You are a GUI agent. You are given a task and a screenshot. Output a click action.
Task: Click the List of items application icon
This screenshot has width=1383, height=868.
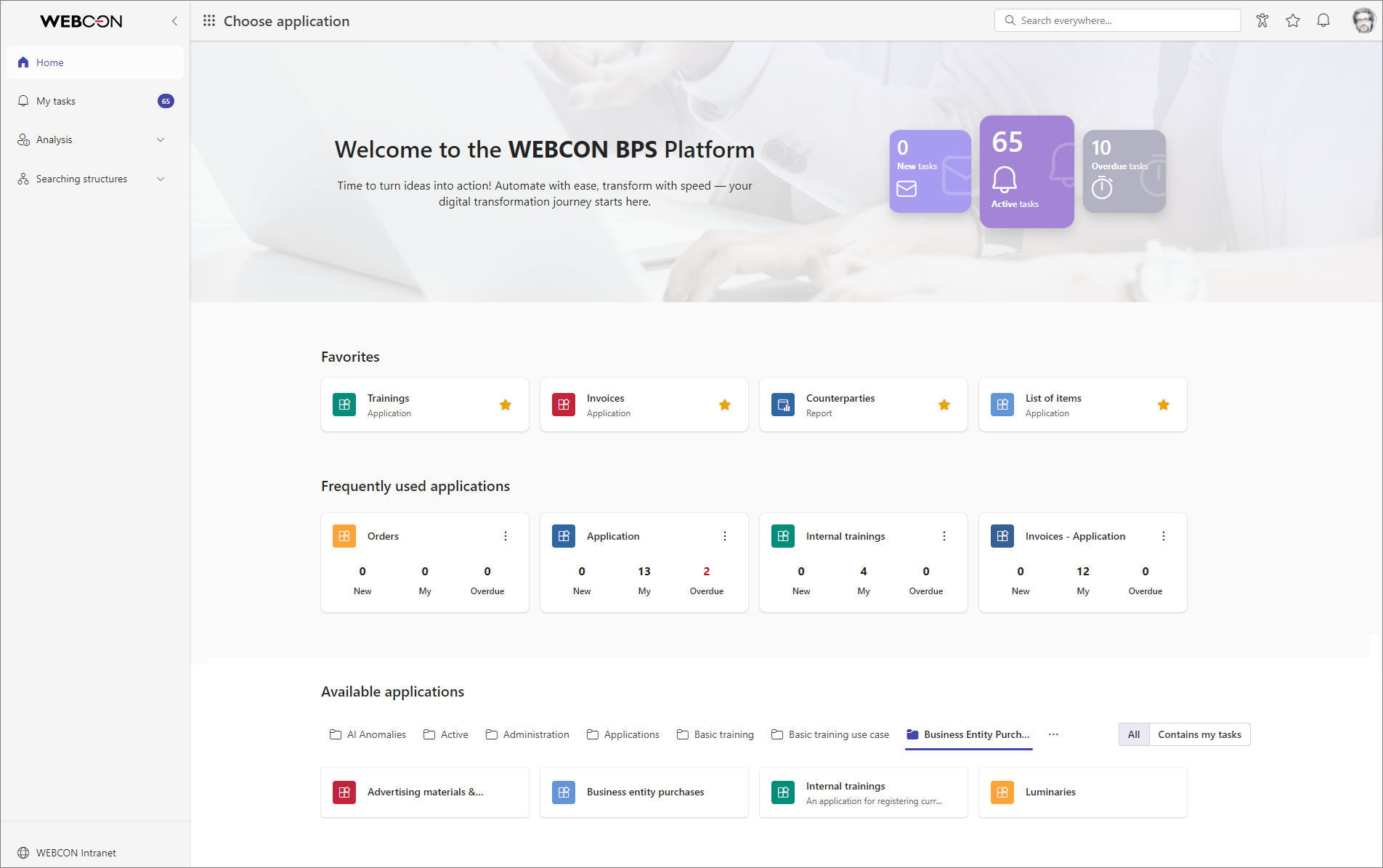(1002, 405)
